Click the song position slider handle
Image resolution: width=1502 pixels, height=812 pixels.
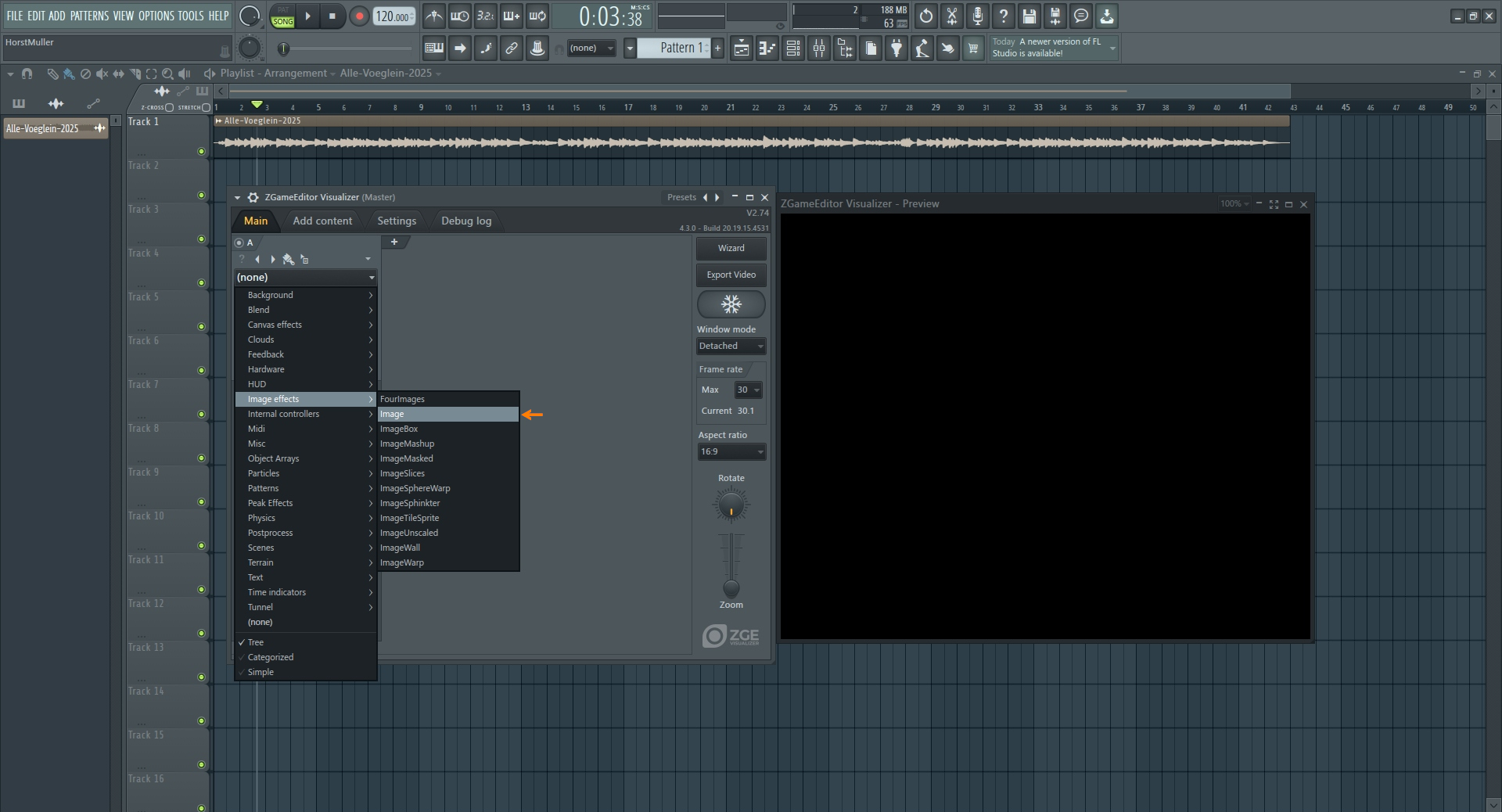tap(284, 49)
